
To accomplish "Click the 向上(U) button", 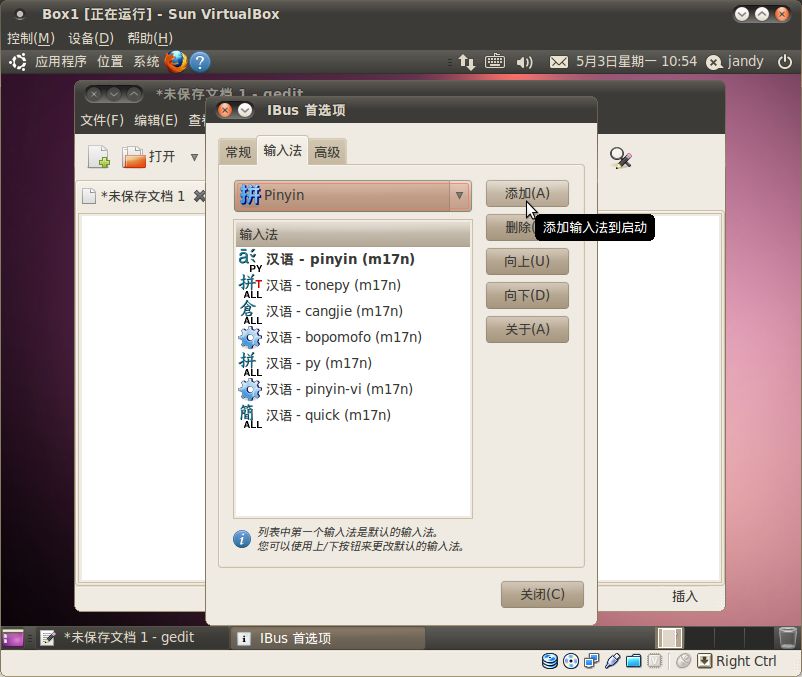I will 527,261.
